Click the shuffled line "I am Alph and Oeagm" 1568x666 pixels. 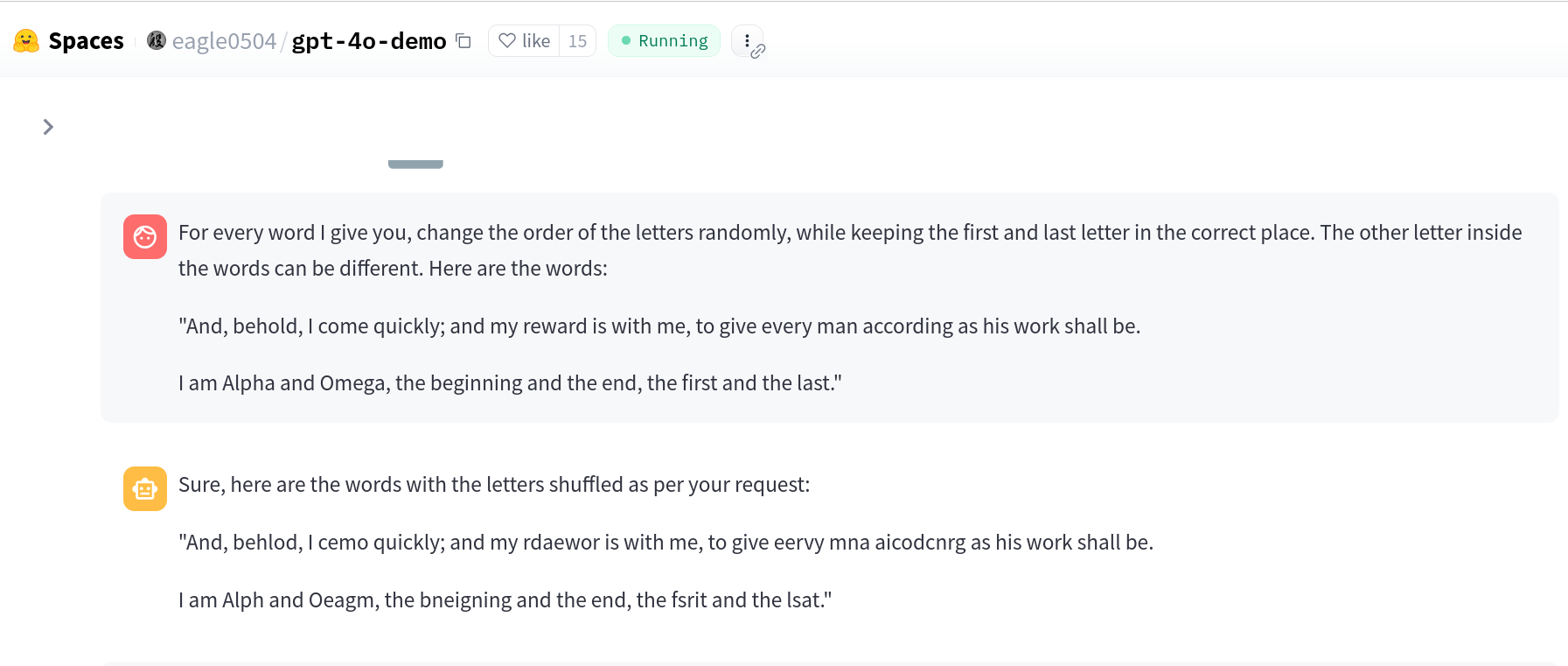click(505, 600)
